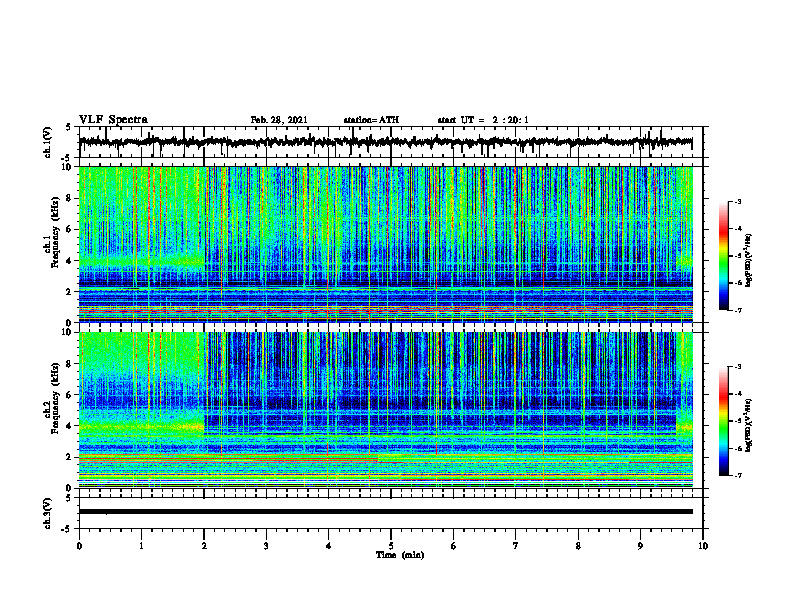Click the ch.1 color bar log(PSD) label
This screenshot has width=792, height=612.
pos(748,261)
